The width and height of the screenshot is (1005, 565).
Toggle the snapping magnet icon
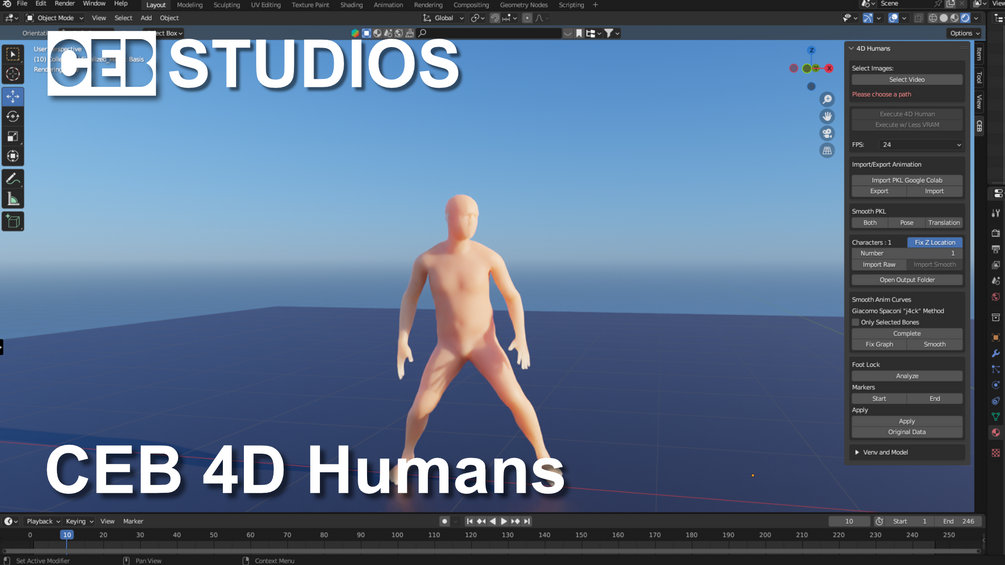click(x=495, y=18)
